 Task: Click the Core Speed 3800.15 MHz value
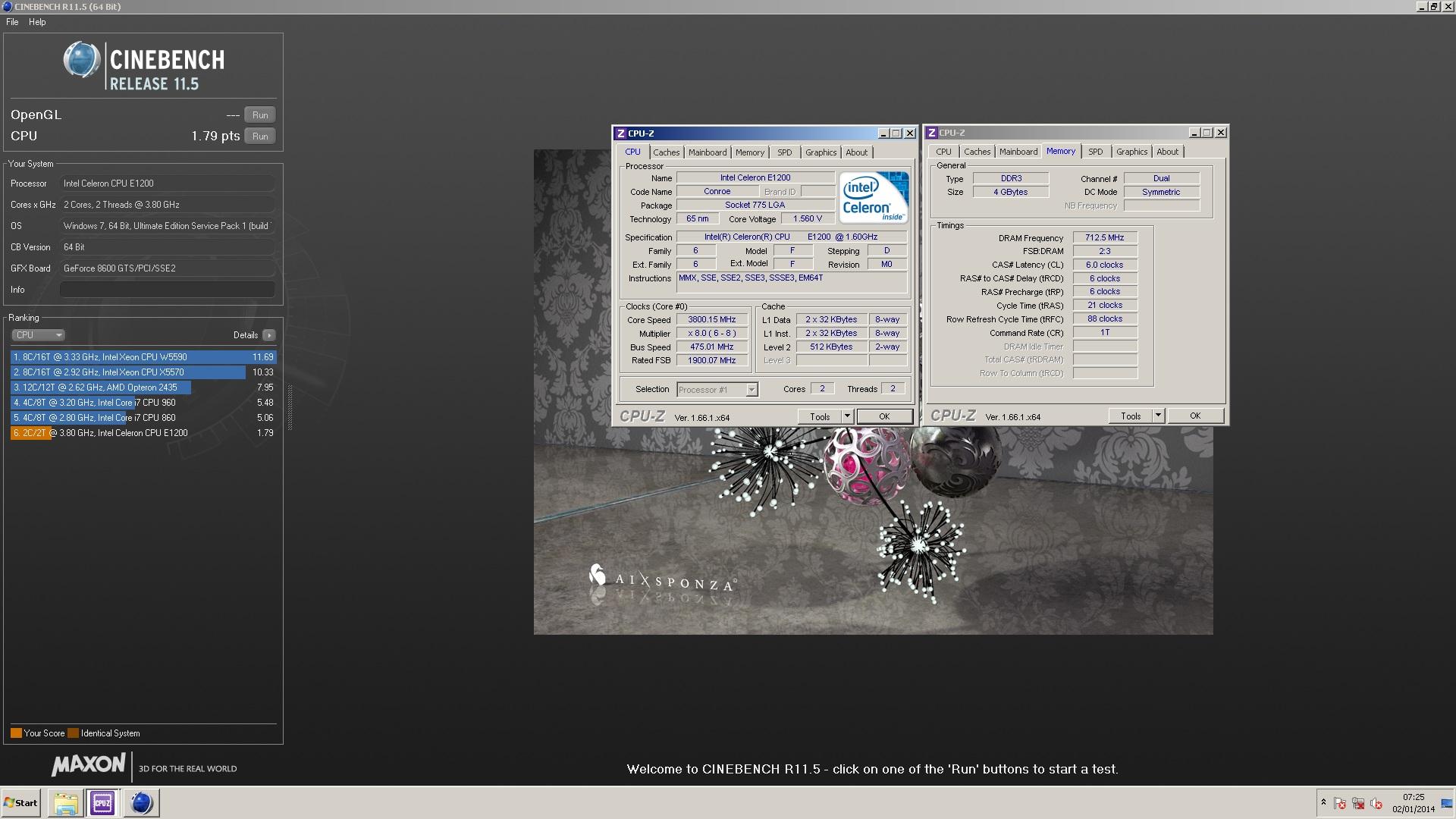pos(712,320)
